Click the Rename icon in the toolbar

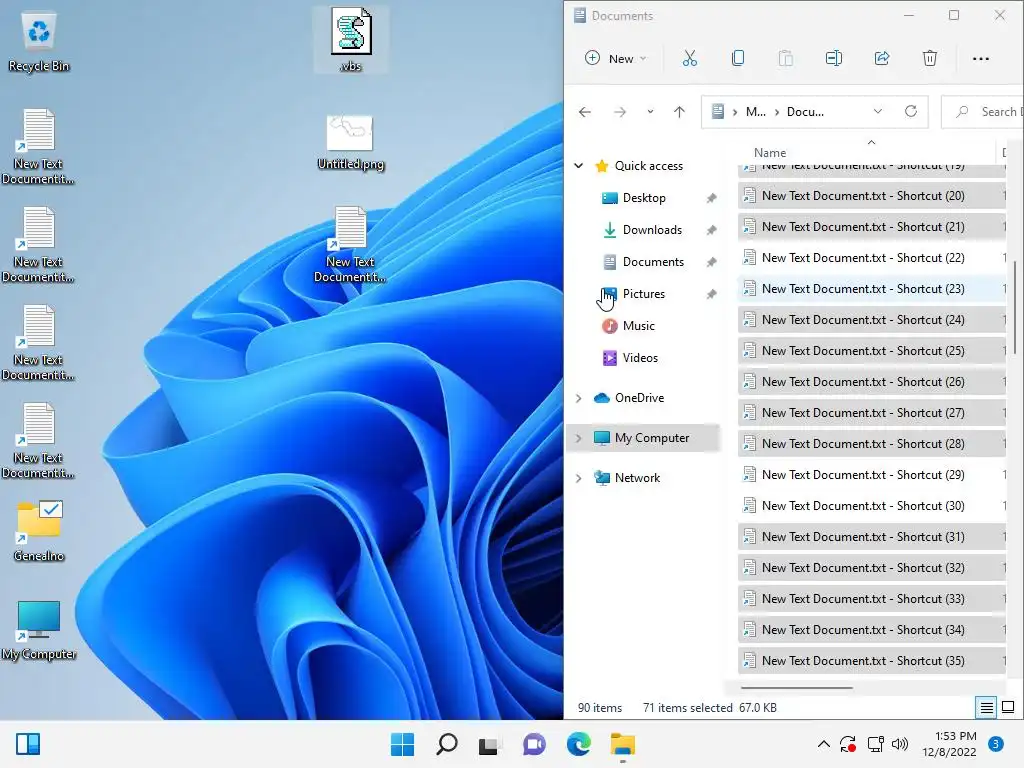coord(834,59)
